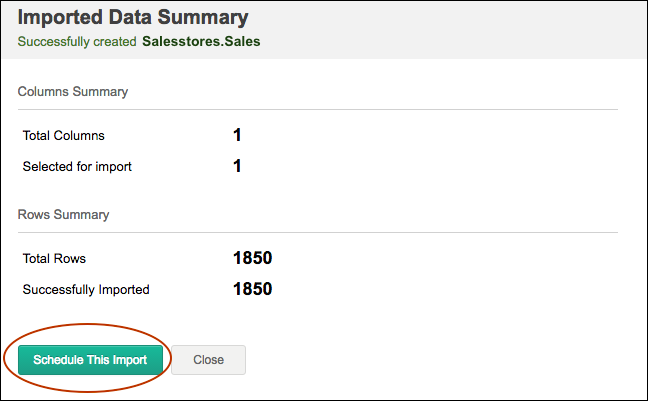
Task: Select the Selected for import label
Action: pyautogui.click(x=77, y=166)
